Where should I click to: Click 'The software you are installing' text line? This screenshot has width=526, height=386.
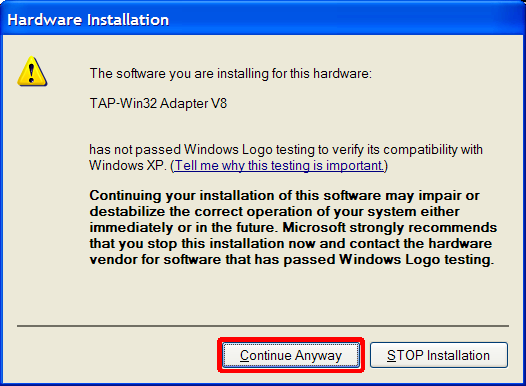[231, 73]
